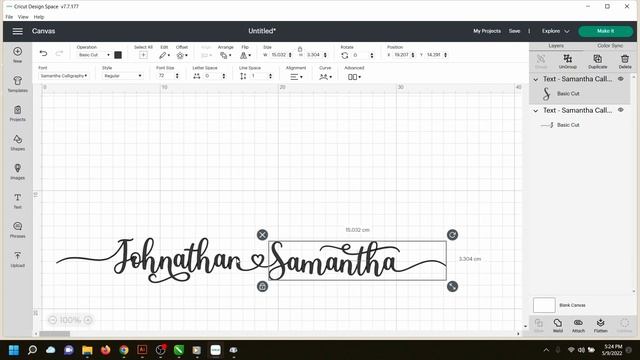Click the resize handle on Samantha selection
This screenshot has width=640, height=360.
point(452,287)
